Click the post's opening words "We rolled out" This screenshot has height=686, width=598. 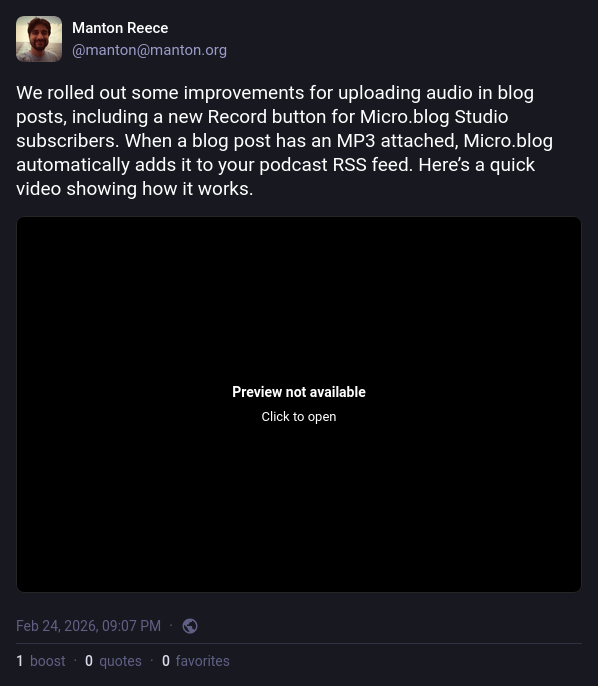[72, 93]
